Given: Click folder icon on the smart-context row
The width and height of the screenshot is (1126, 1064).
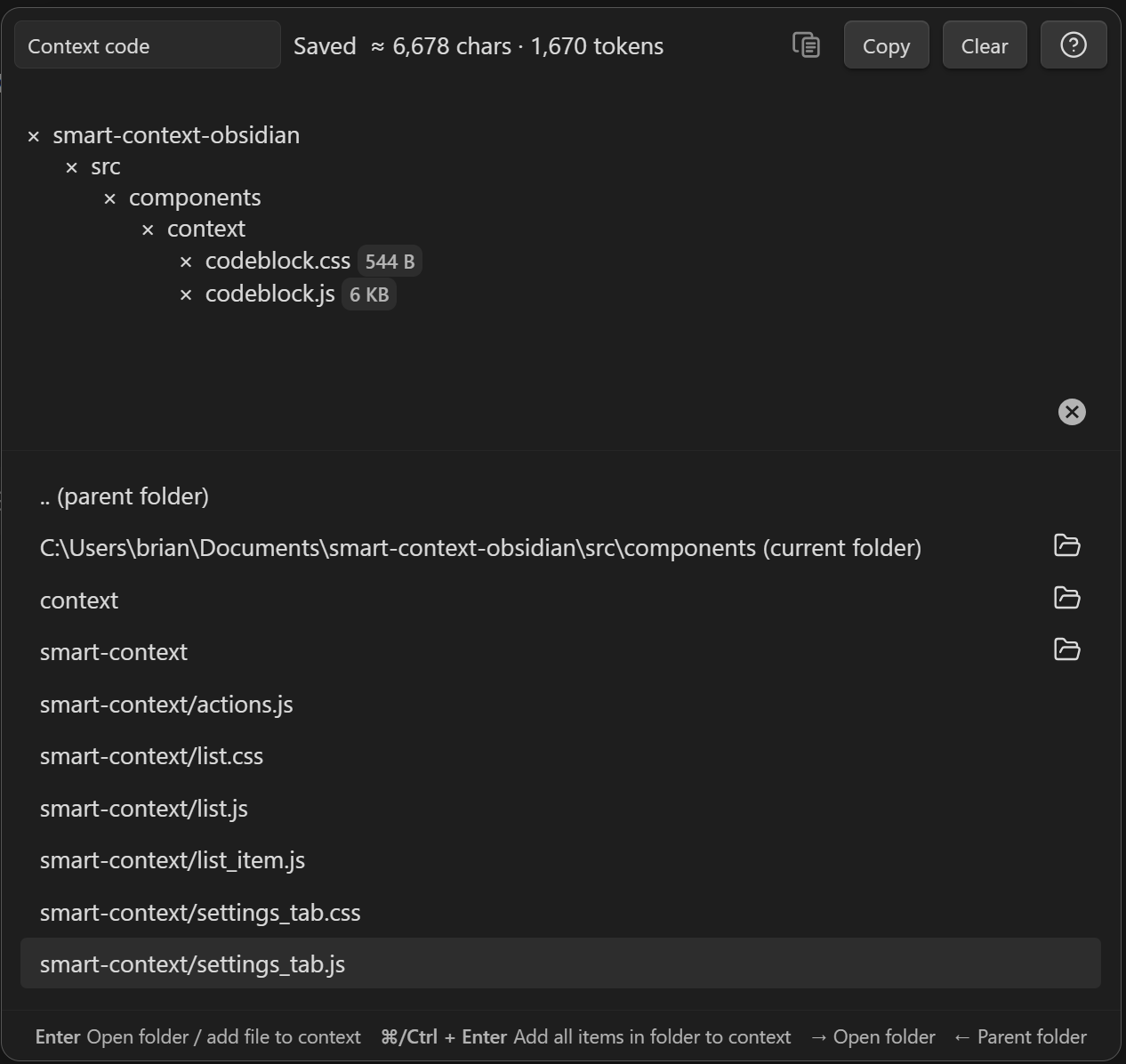Looking at the screenshot, I should tap(1066, 649).
